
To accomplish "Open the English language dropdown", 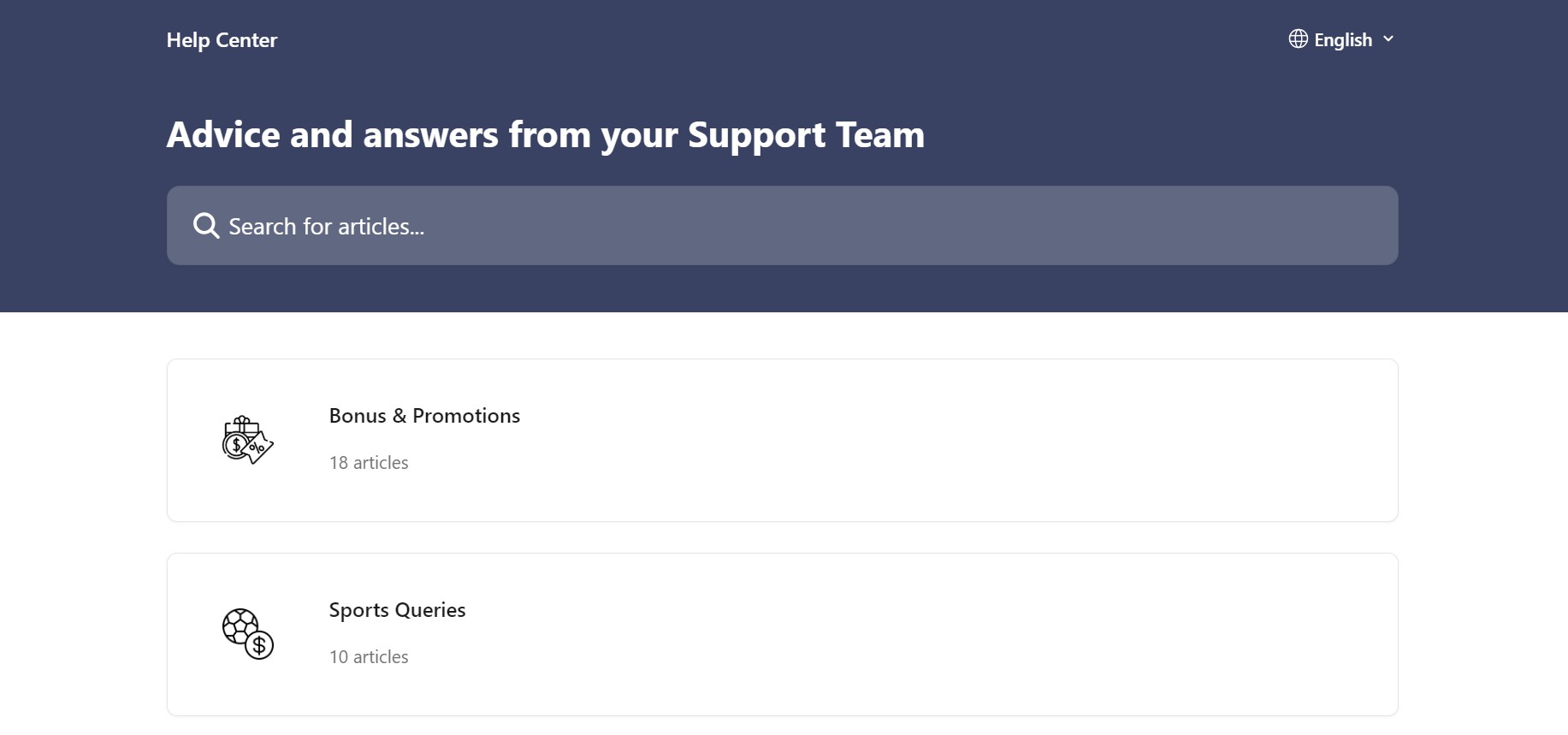I will point(1341,40).
